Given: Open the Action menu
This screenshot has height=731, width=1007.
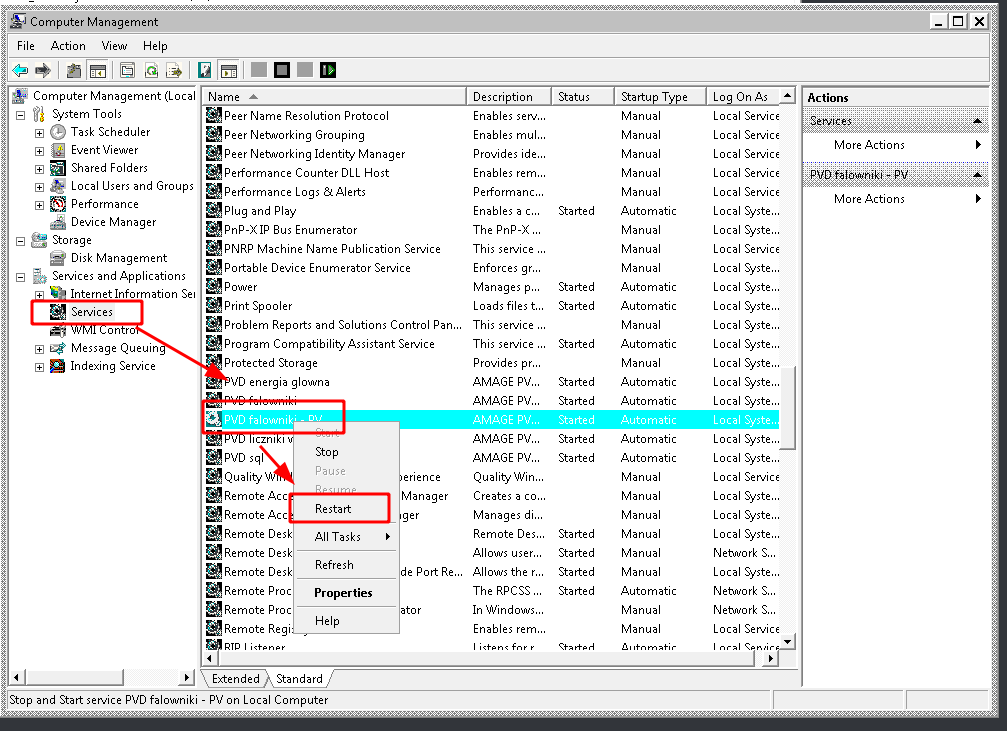Looking at the screenshot, I should [x=68, y=46].
